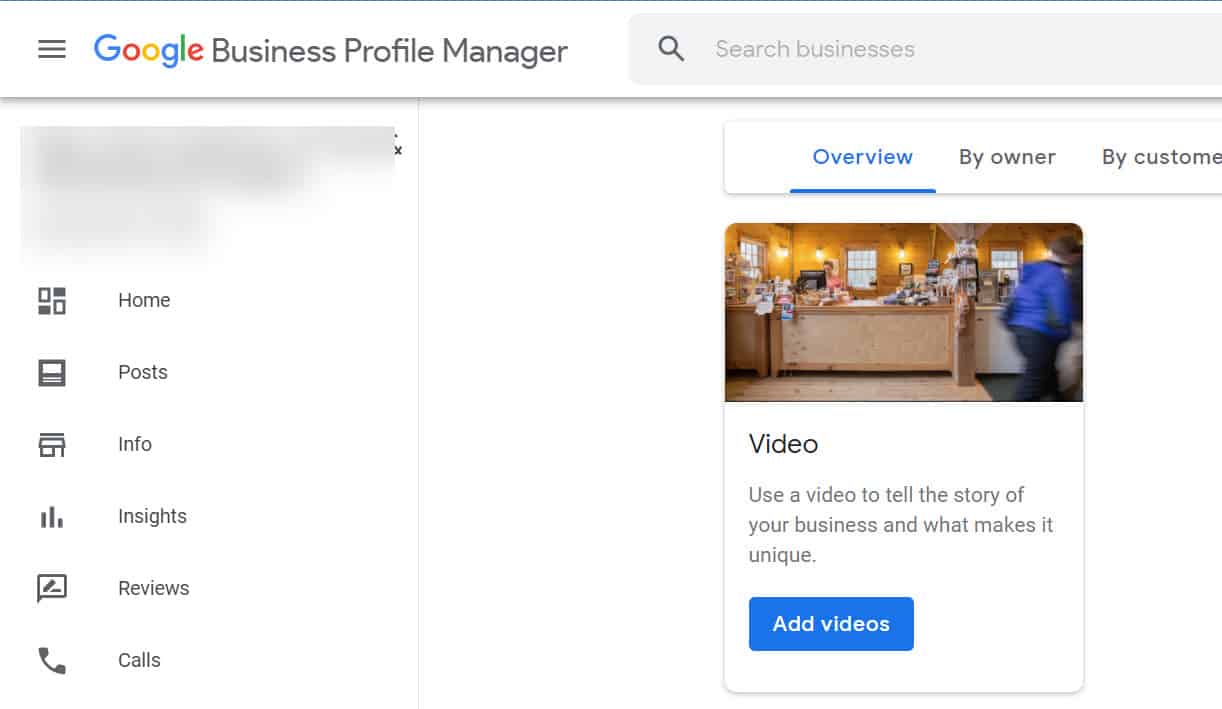Open Posts via its text label
This screenshot has width=1222, height=709.
143,372
